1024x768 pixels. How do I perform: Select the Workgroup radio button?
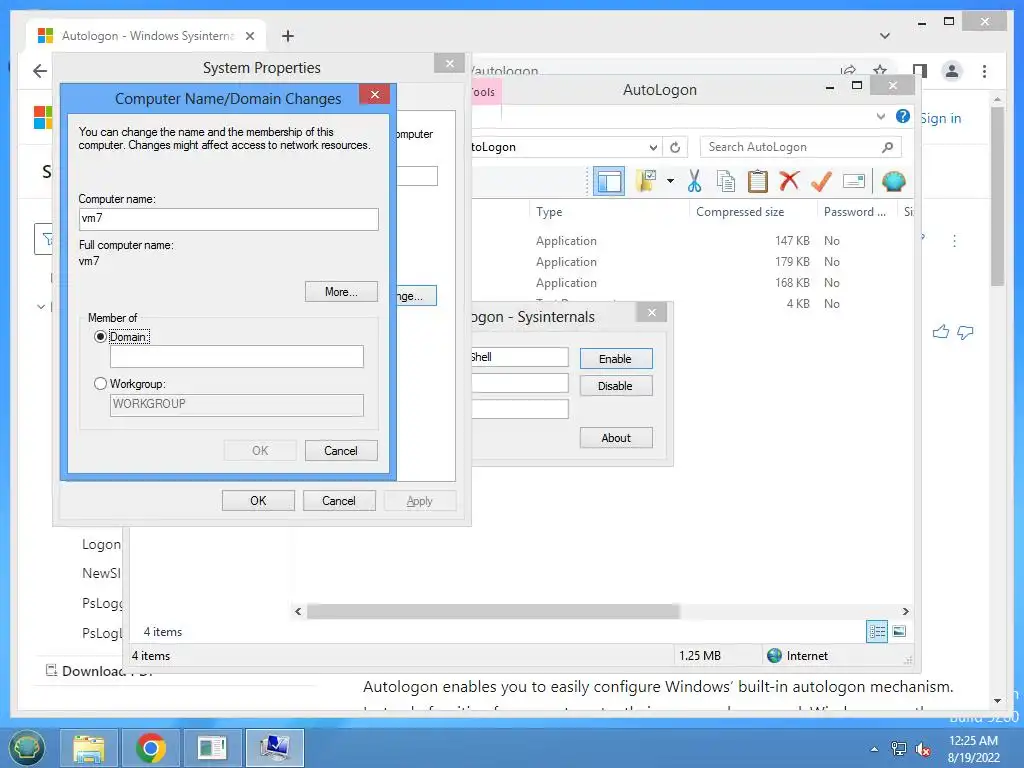tap(100, 384)
